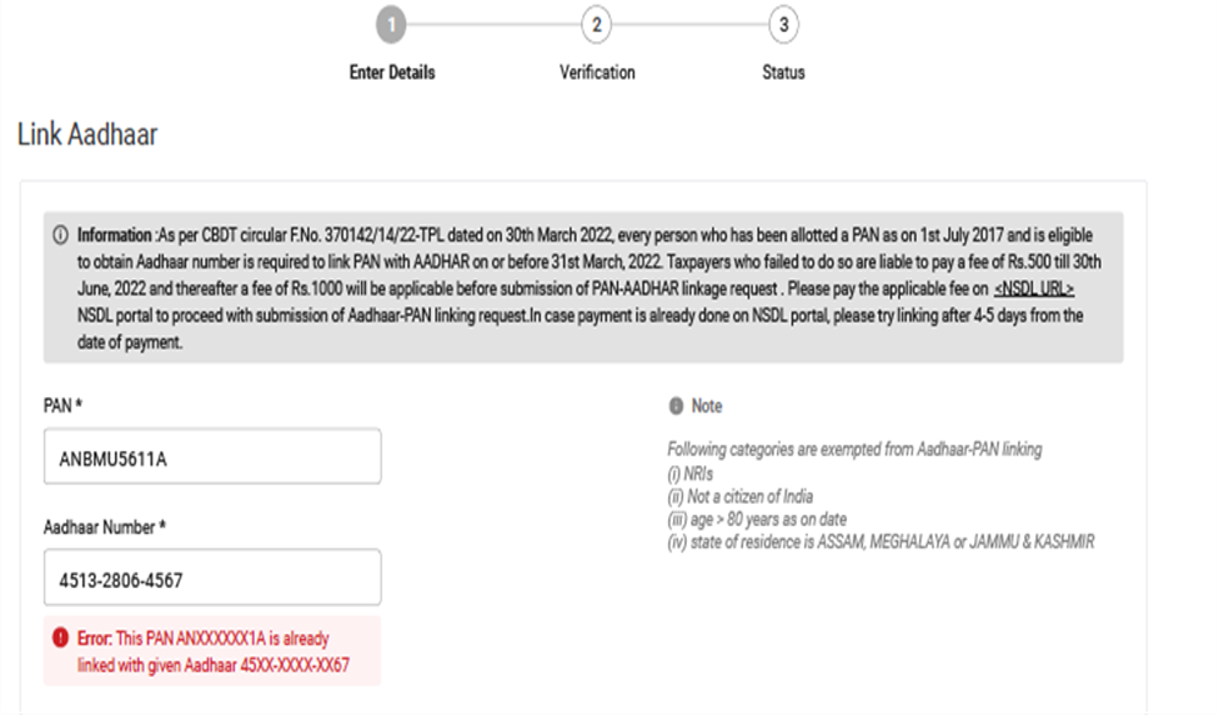Click the 'Not a citizen of India' line

[740, 496]
